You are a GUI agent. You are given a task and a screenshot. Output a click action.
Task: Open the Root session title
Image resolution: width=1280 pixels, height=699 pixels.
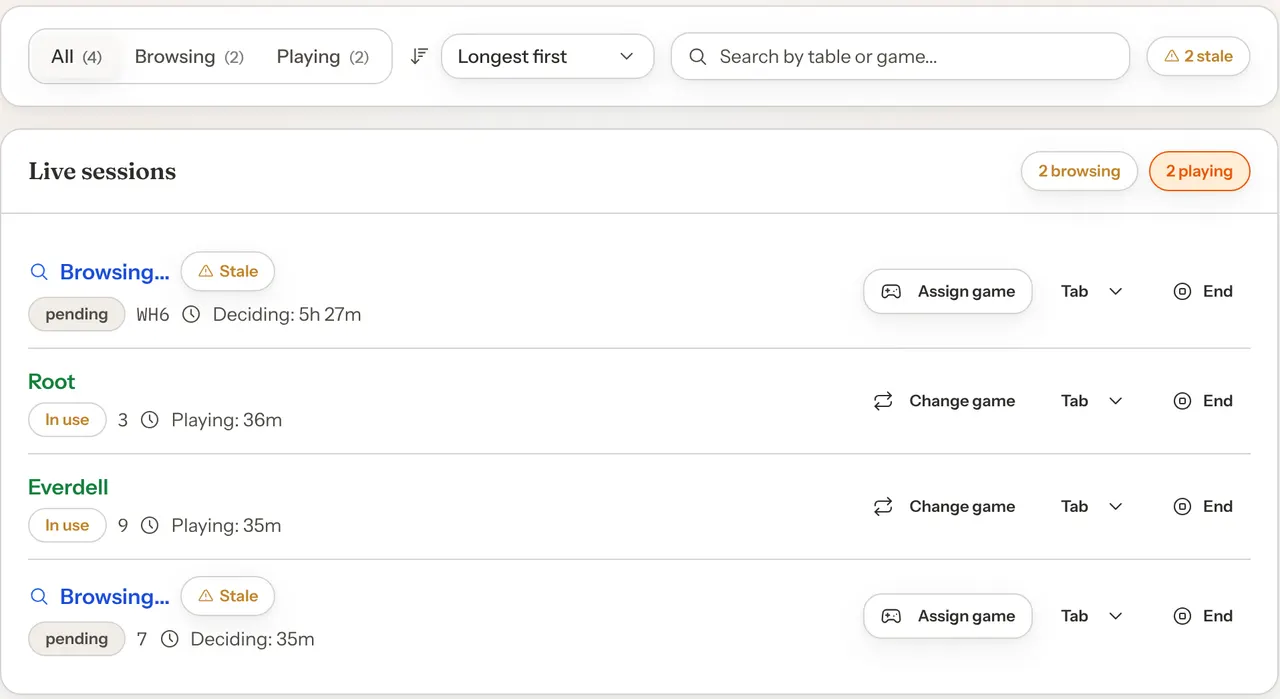(x=52, y=382)
